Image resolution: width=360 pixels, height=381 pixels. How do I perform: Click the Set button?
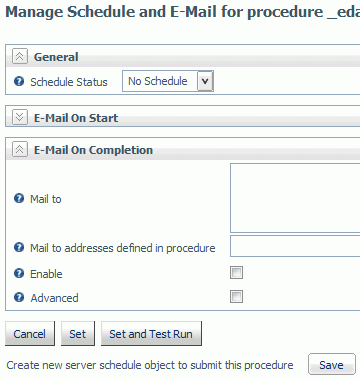pyautogui.click(x=78, y=333)
